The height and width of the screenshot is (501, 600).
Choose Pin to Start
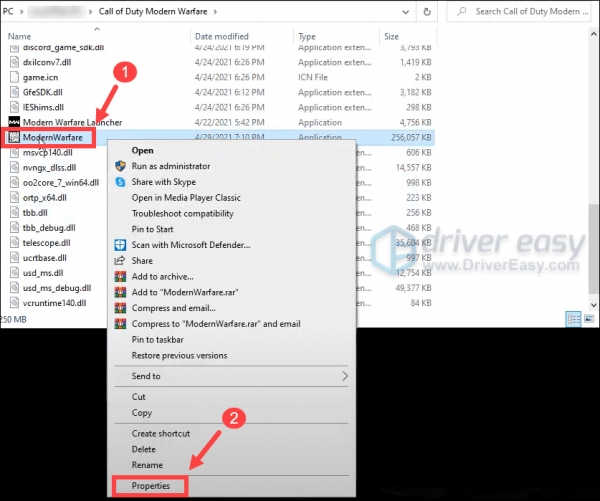click(152, 229)
